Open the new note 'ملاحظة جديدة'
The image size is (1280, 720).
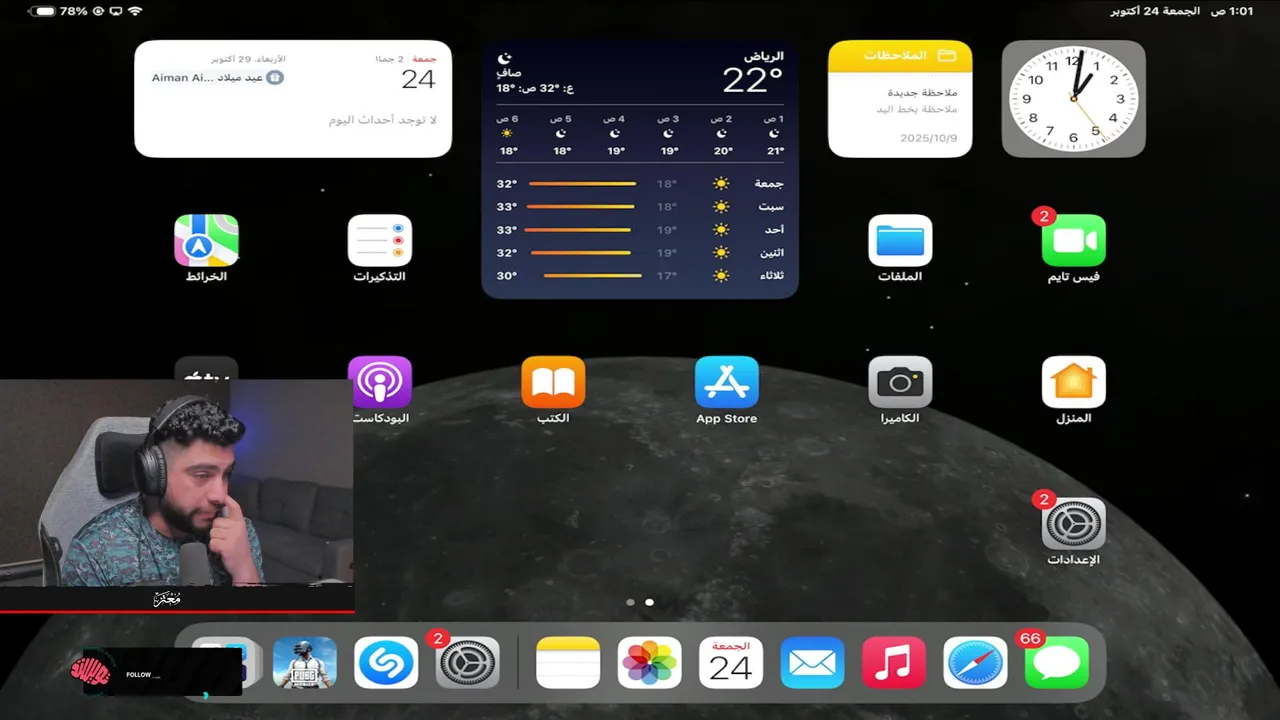923,92
